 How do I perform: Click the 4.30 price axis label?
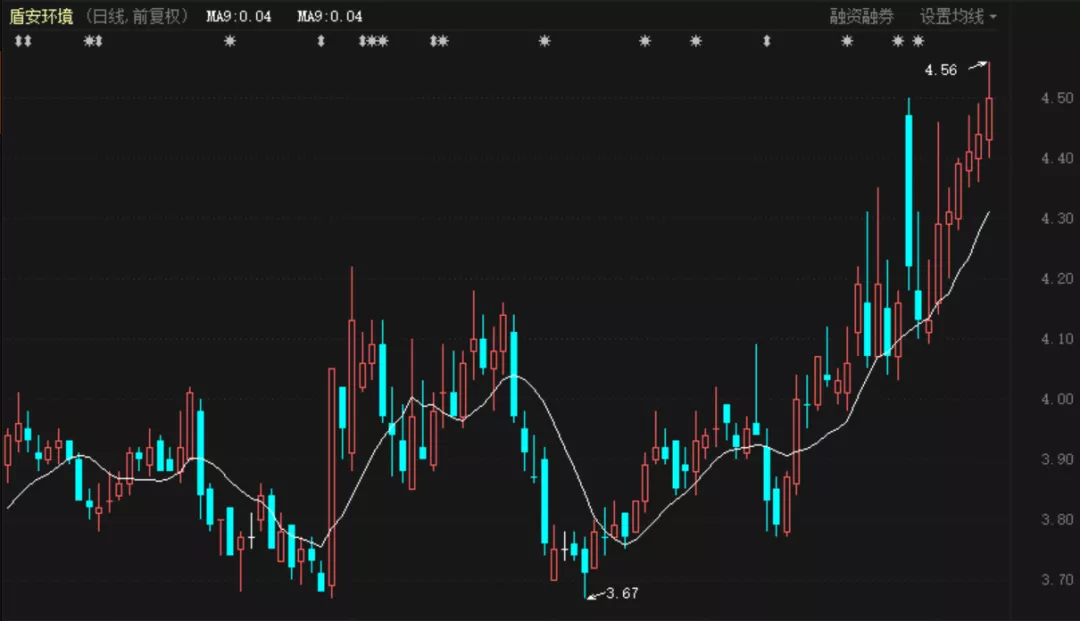[x=1057, y=218]
